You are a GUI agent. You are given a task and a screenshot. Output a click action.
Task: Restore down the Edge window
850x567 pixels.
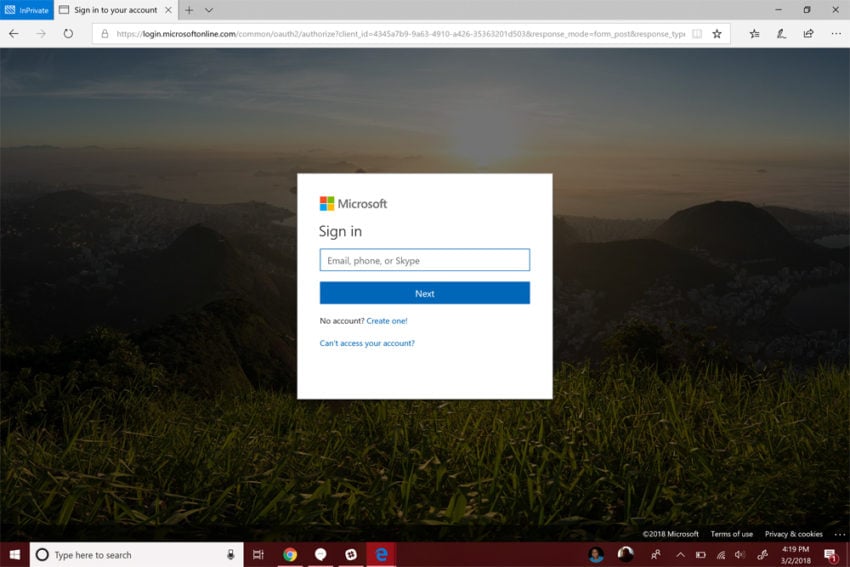click(807, 10)
